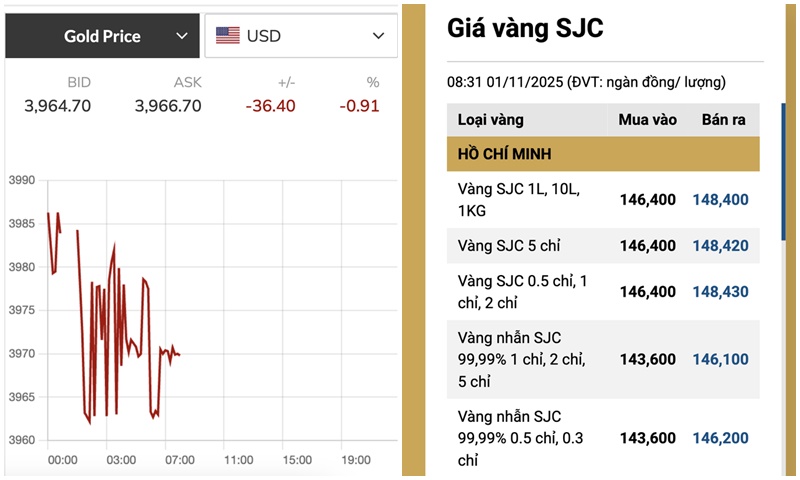This screenshot has height=480, width=800.
Task: Click the Giá vàng SJC heading
Action: pyautogui.click(x=525, y=29)
